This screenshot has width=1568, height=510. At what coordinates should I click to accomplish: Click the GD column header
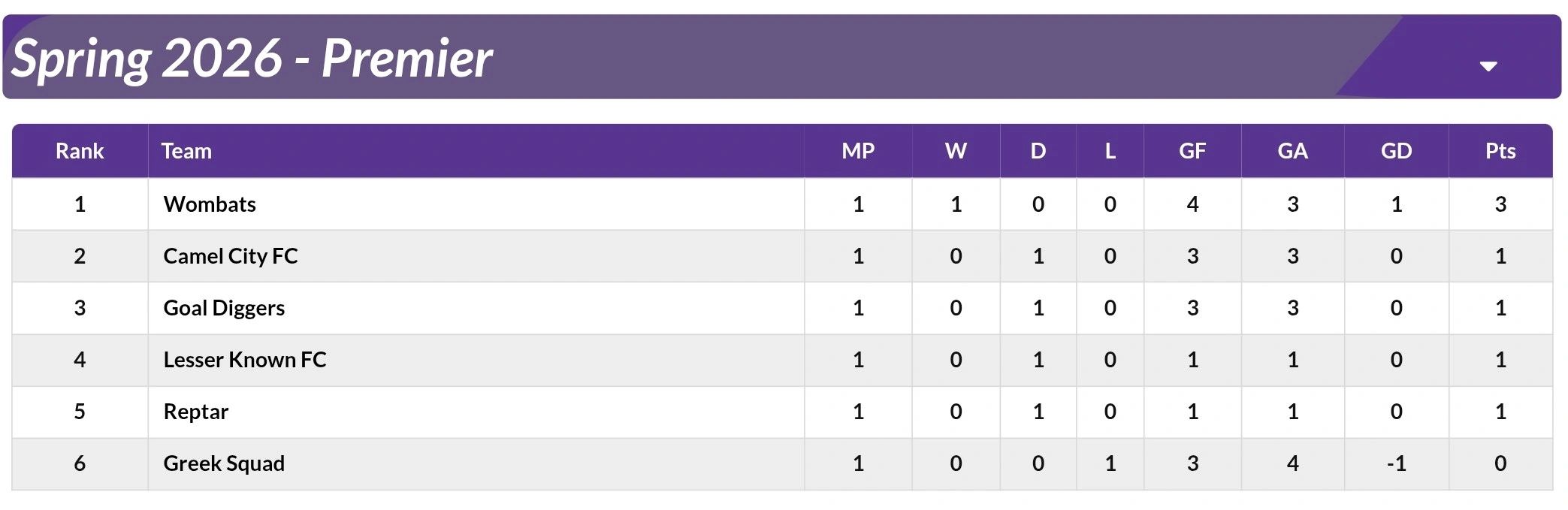[1396, 151]
